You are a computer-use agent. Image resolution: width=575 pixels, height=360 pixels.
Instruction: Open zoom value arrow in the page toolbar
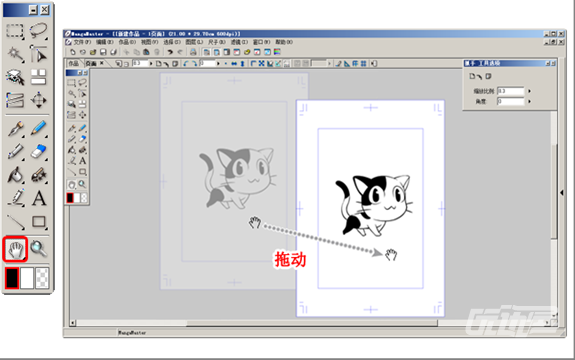coord(150,63)
